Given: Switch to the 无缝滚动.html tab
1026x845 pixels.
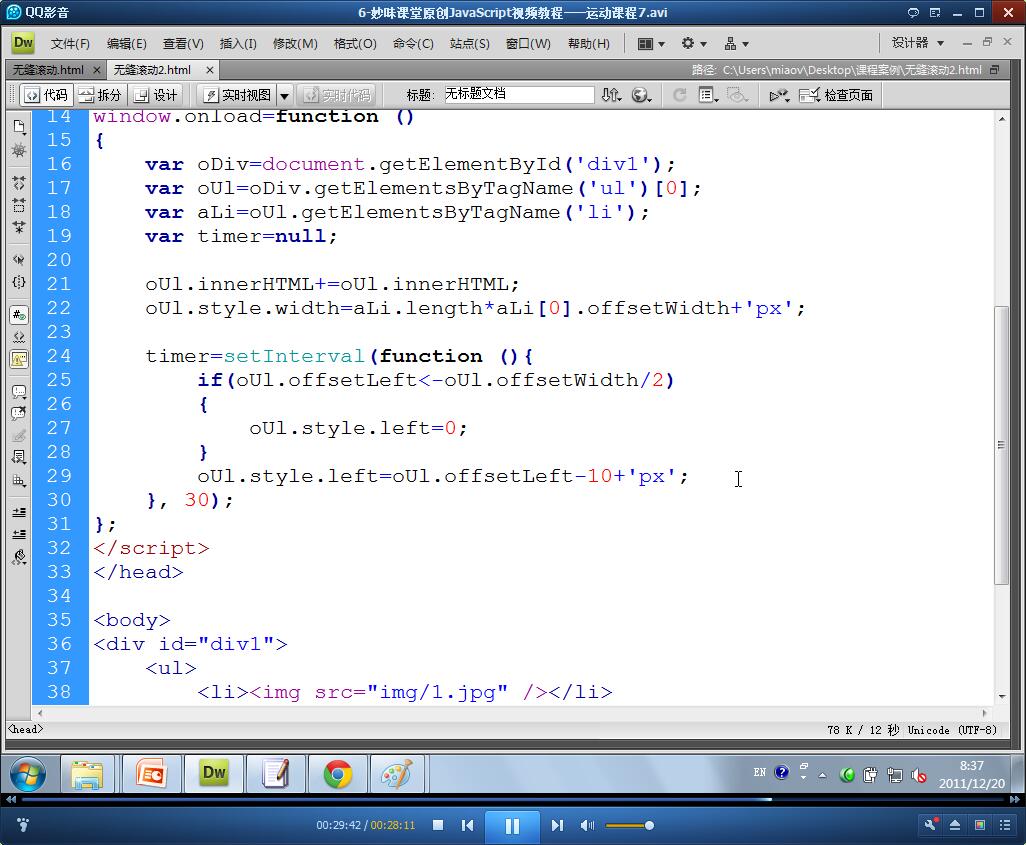Looking at the screenshot, I should pos(48,70).
